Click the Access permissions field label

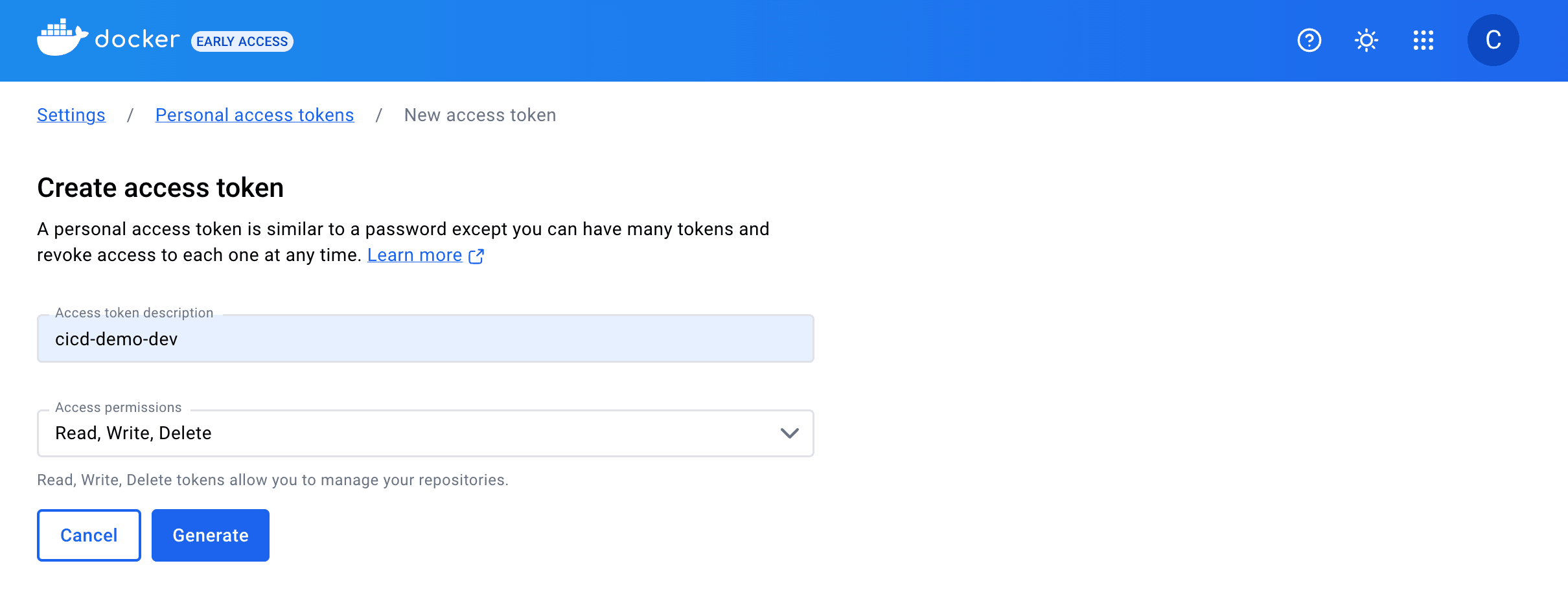pos(119,407)
